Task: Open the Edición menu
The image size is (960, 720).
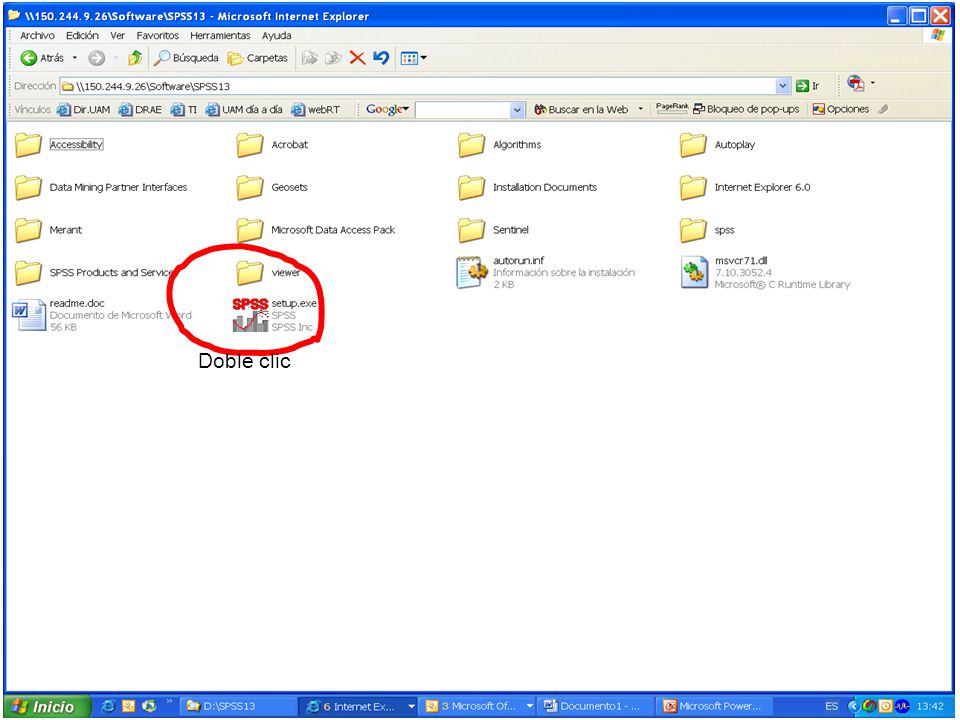Action: click(82, 36)
